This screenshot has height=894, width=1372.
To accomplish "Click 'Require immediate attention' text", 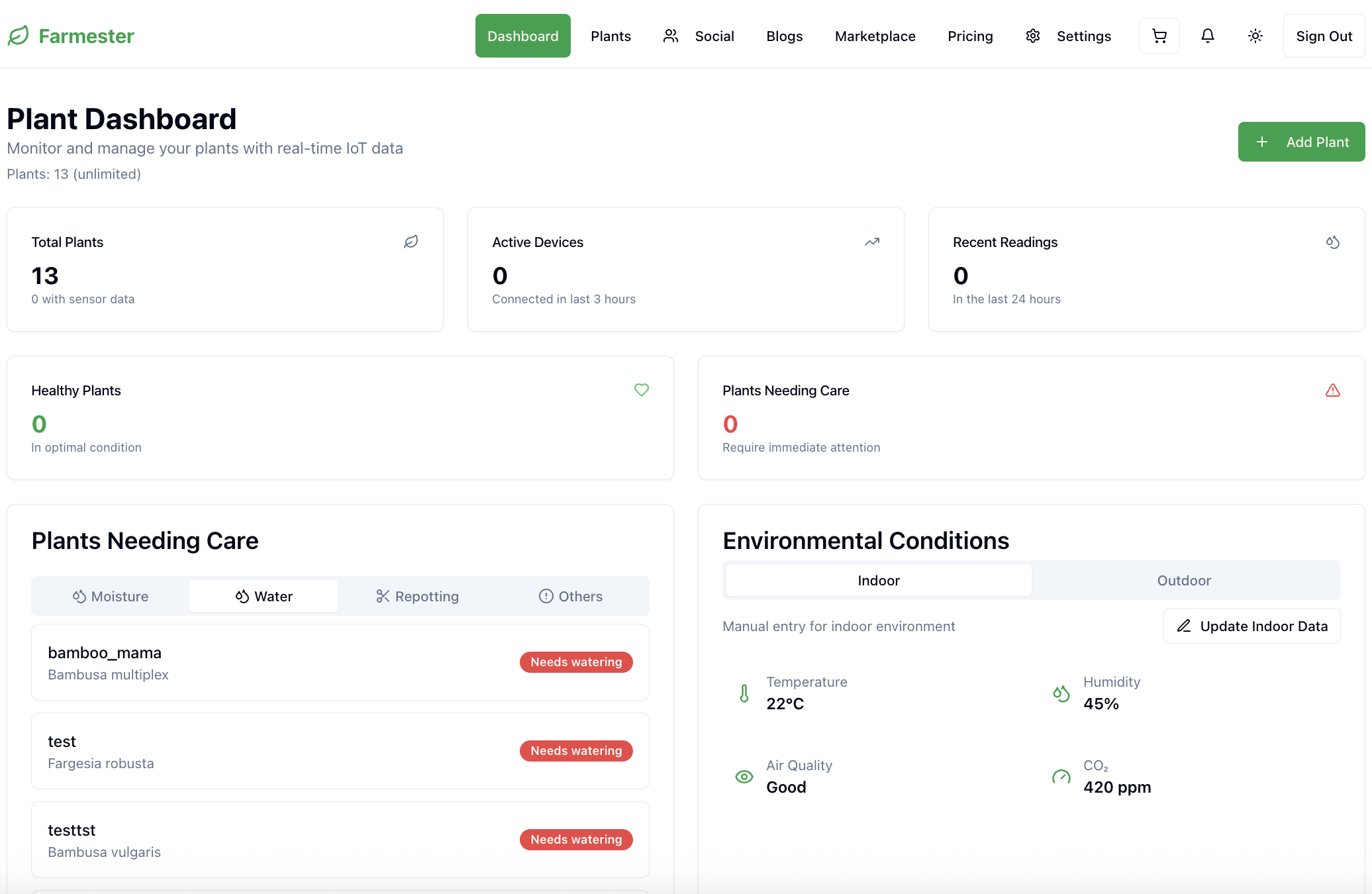I will coord(801,448).
